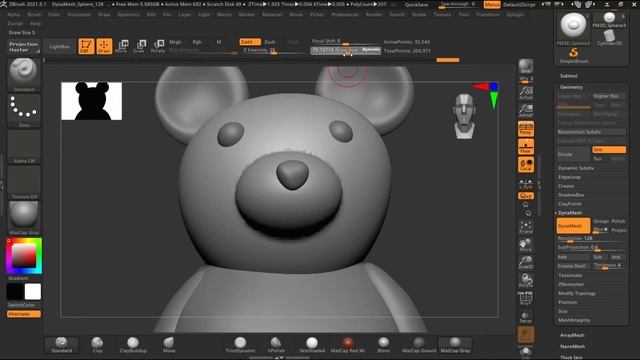This screenshot has width=640, height=360.
Task: Open the Preferences menu
Action: [x=345, y=14]
